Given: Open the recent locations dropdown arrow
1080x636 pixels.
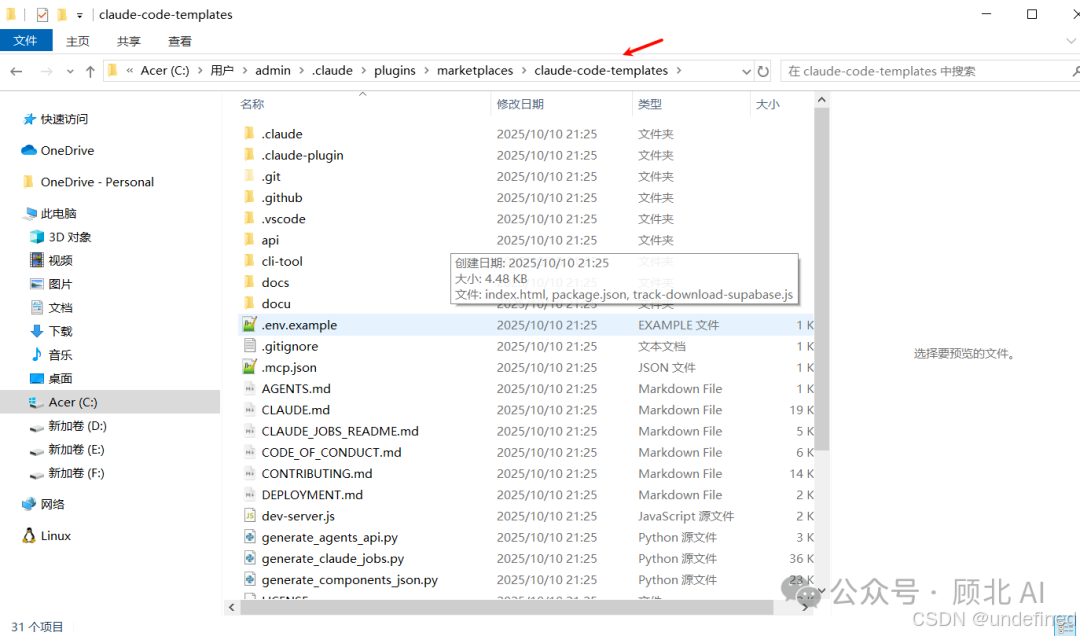Looking at the screenshot, I should [70, 71].
